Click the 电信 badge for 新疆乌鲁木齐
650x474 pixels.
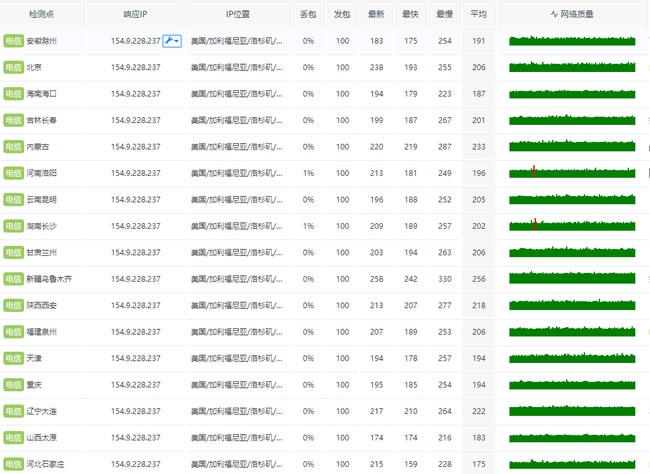[13, 279]
